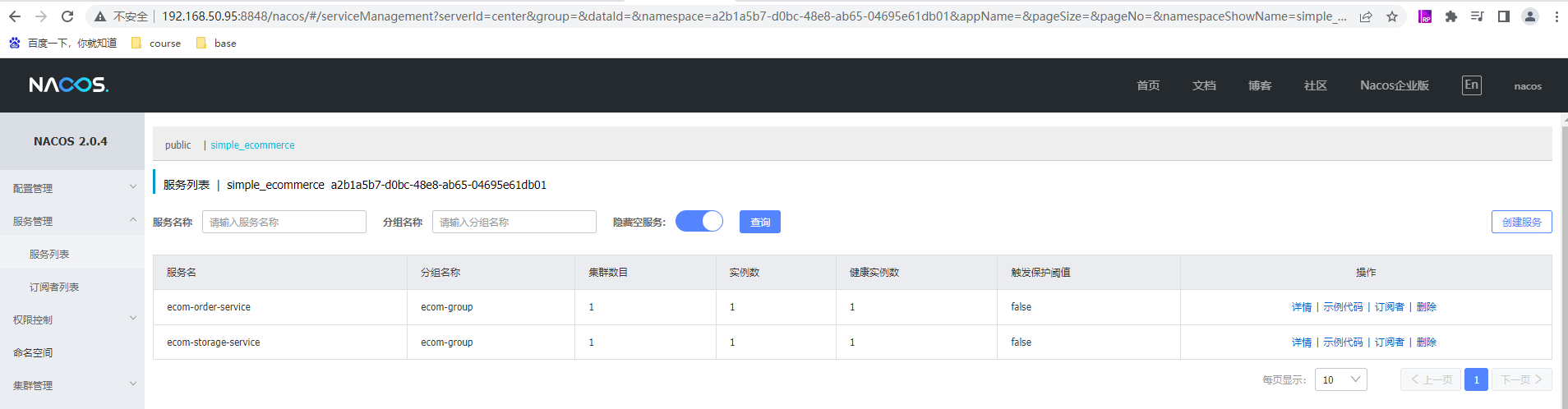Click ecom-group in the ecom-order-service row

click(x=447, y=307)
